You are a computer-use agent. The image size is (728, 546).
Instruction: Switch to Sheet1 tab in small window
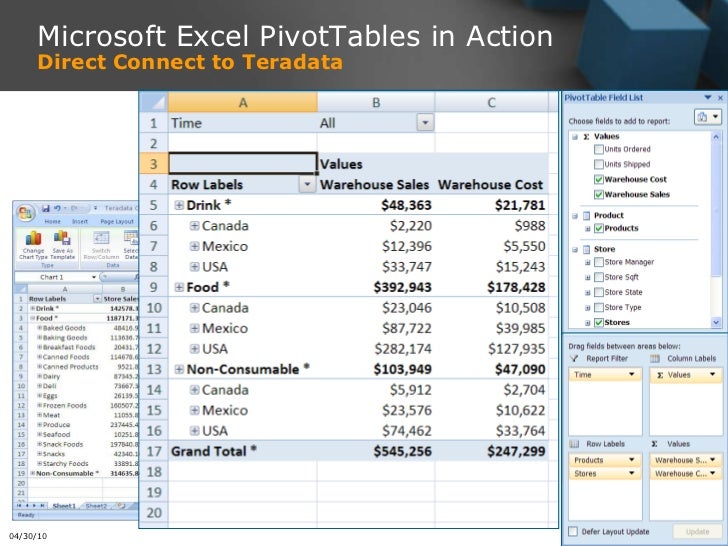[64, 506]
